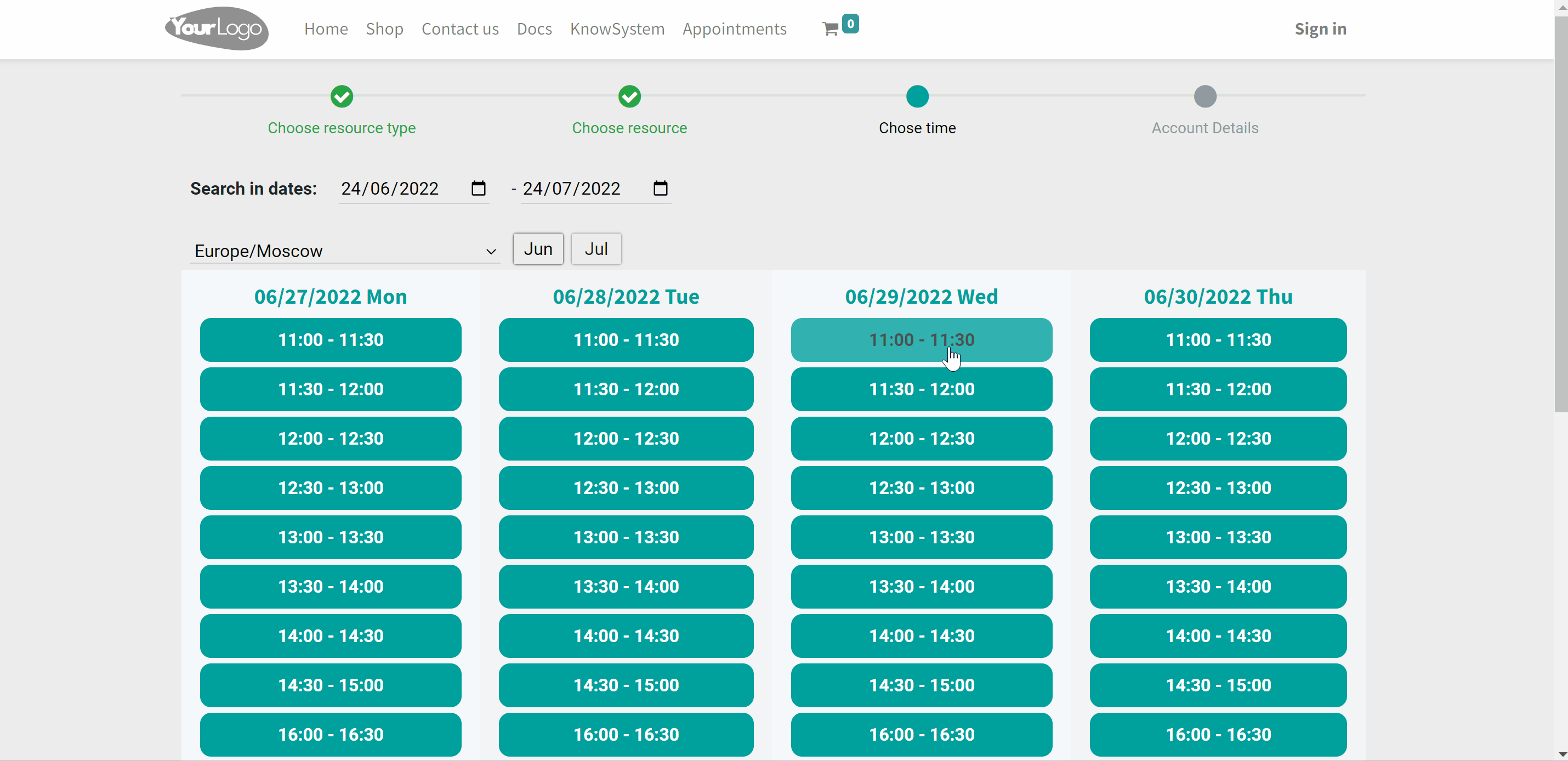Select Monday 12:30 - 13:00 slot
Viewport: 1568px width, 761px height.
331,487
